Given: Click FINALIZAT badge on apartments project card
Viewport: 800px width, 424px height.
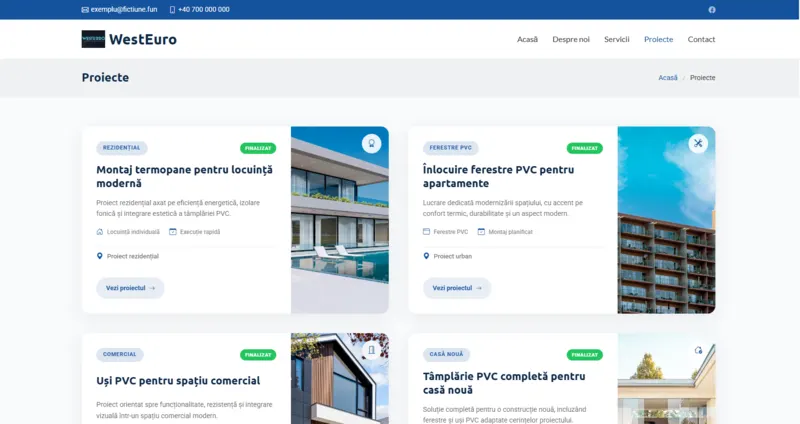Looking at the screenshot, I should click(585, 148).
